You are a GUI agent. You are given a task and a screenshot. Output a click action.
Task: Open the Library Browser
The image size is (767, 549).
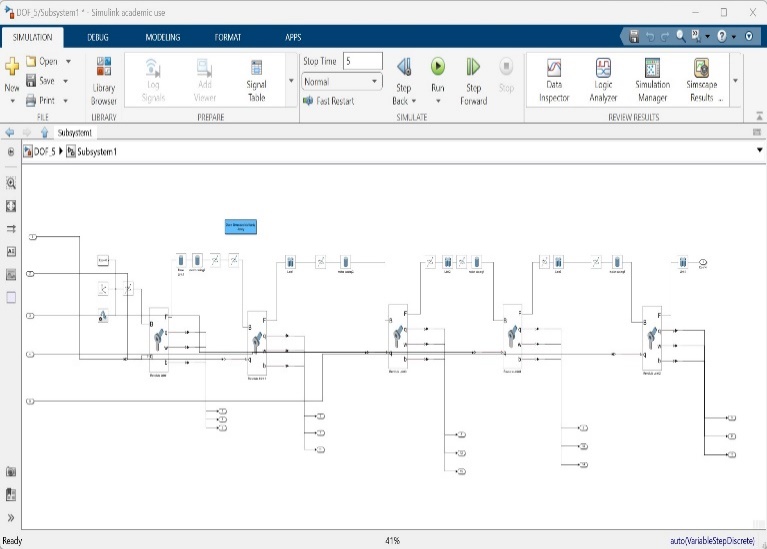[x=104, y=81]
